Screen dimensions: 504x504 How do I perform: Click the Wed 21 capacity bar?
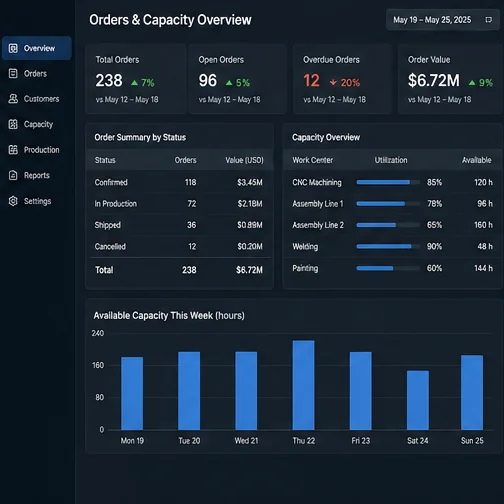pos(246,391)
